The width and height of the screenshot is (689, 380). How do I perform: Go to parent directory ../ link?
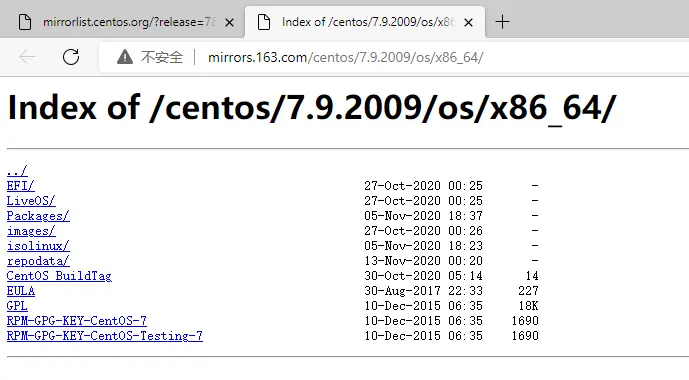(x=17, y=170)
